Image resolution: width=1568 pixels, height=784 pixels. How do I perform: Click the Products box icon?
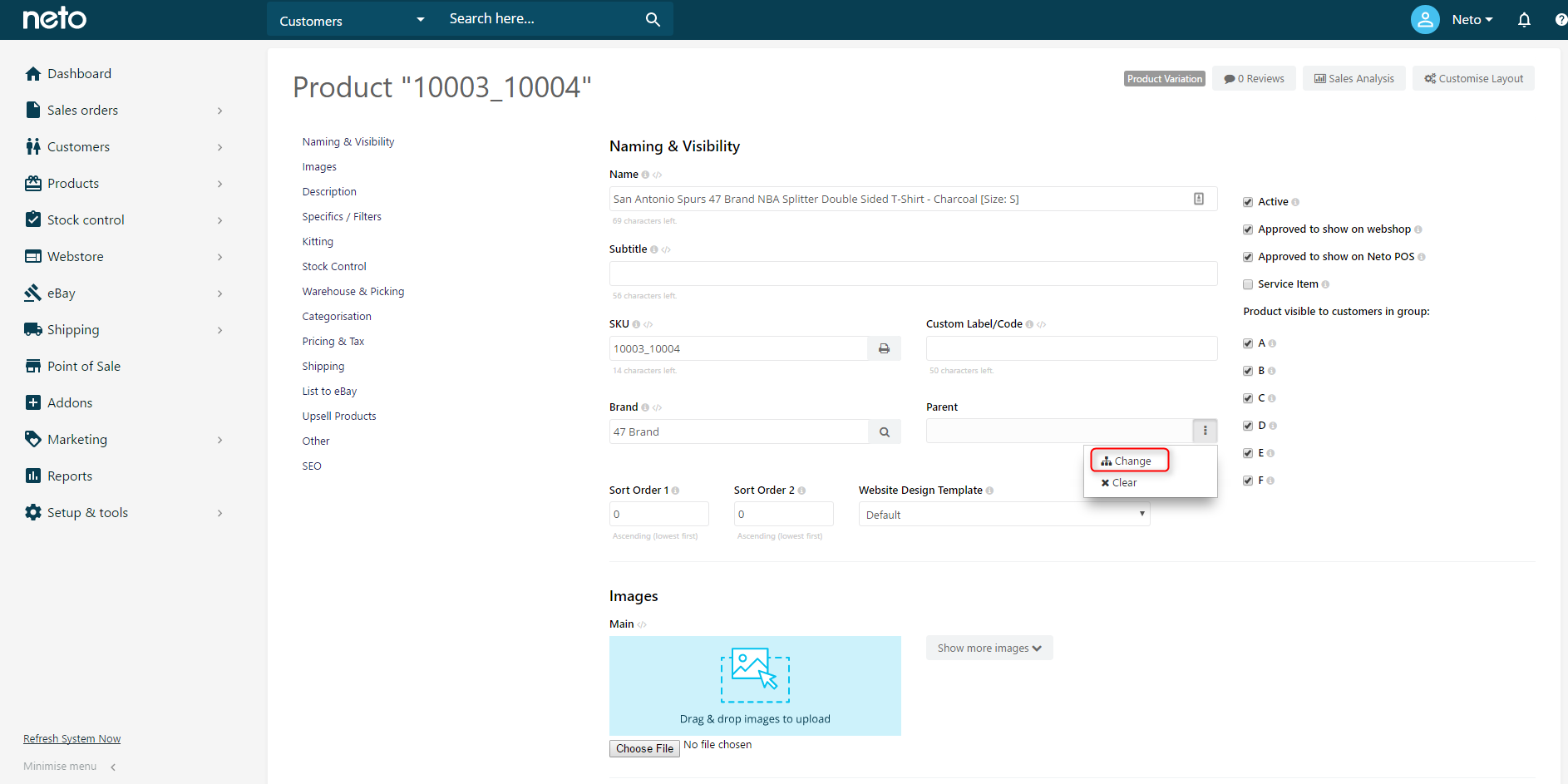33,183
